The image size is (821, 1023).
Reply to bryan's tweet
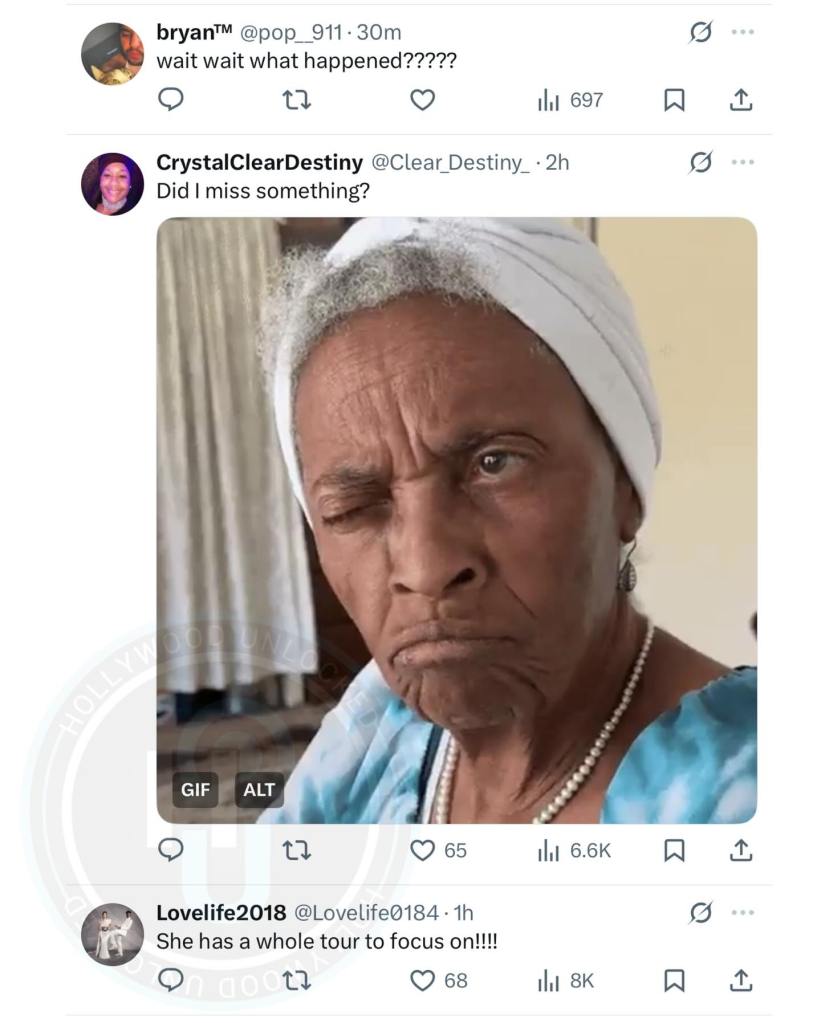tap(171, 100)
